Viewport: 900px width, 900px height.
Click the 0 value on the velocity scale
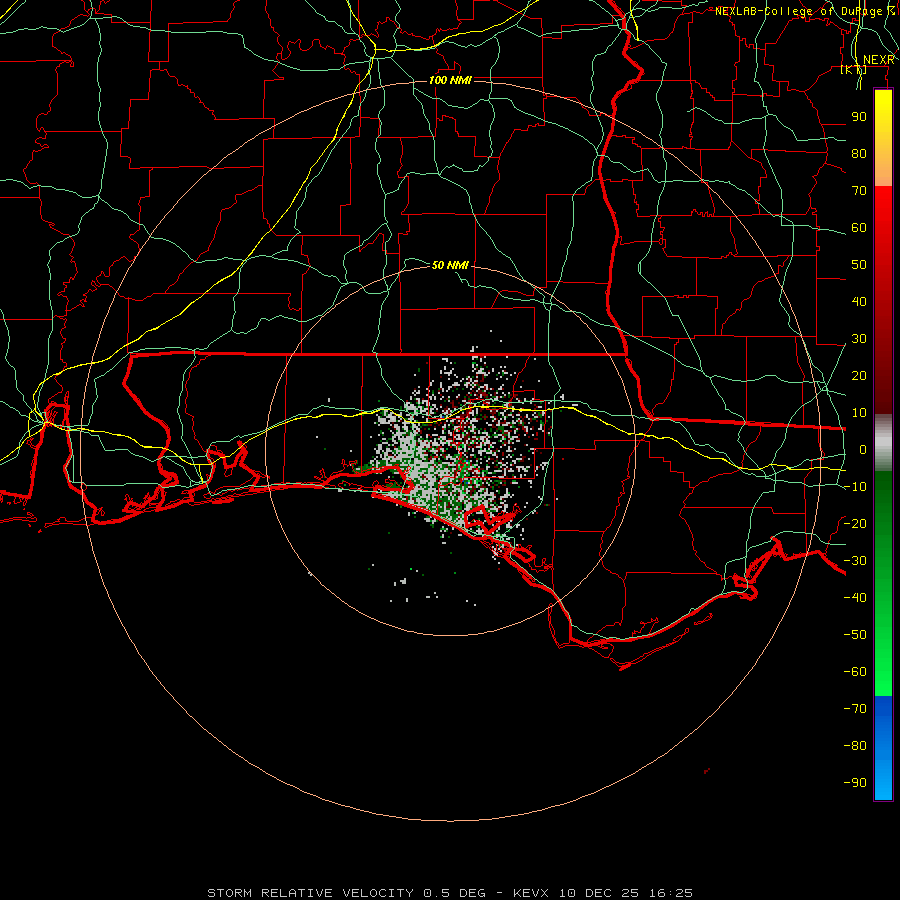click(863, 450)
